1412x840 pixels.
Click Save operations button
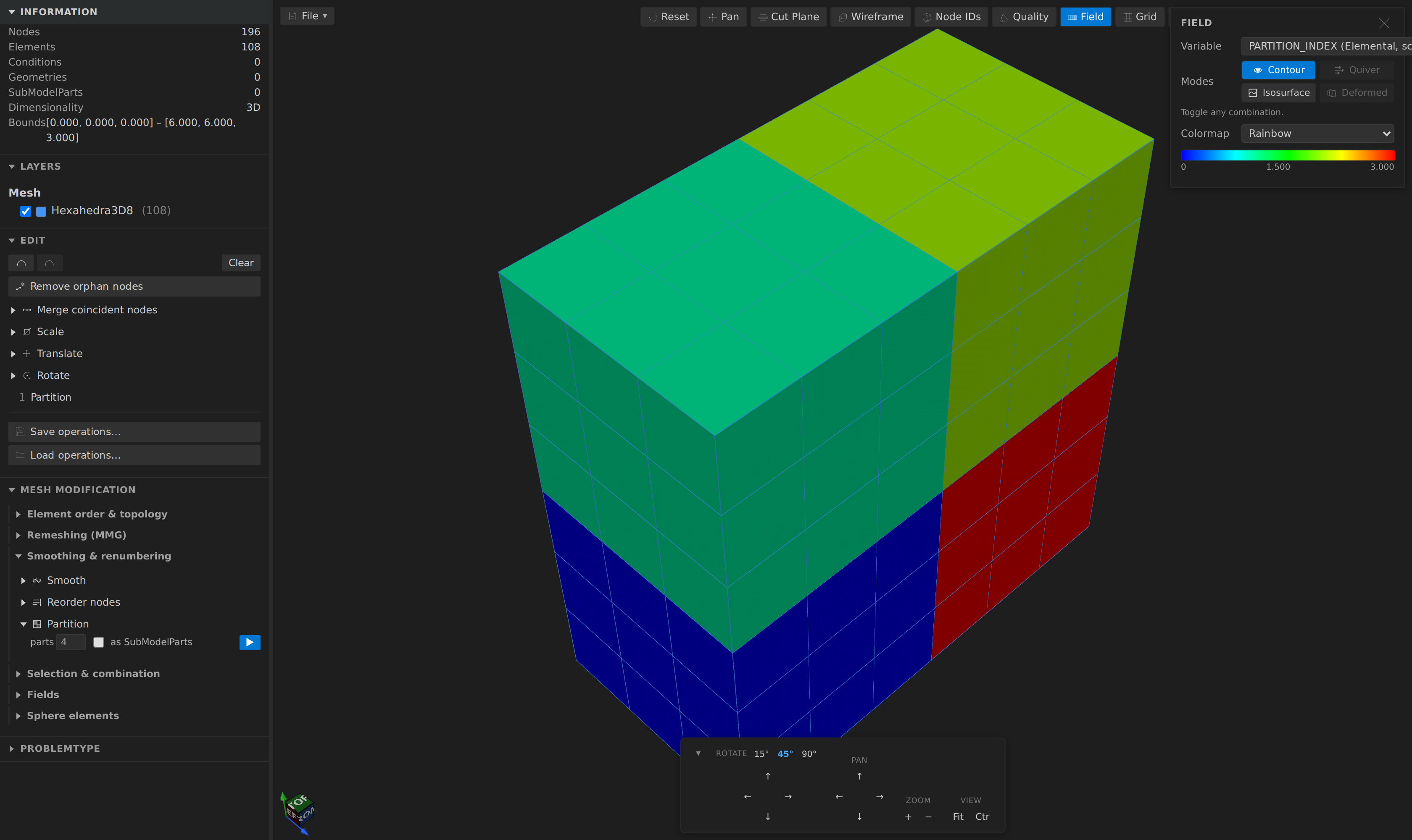[x=134, y=432]
